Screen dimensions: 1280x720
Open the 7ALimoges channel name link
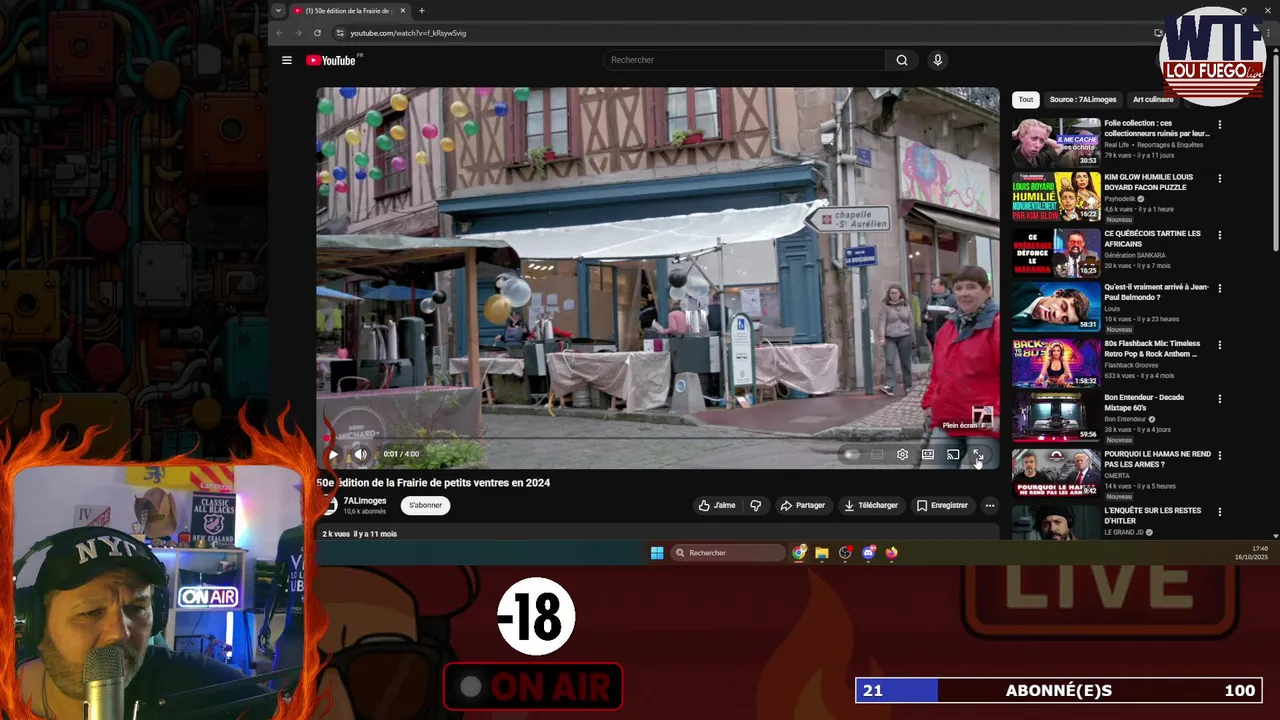pyautogui.click(x=365, y=500)
